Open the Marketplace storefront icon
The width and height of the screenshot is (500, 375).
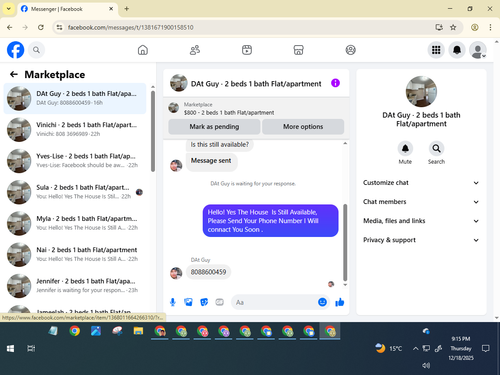point(298,50)
